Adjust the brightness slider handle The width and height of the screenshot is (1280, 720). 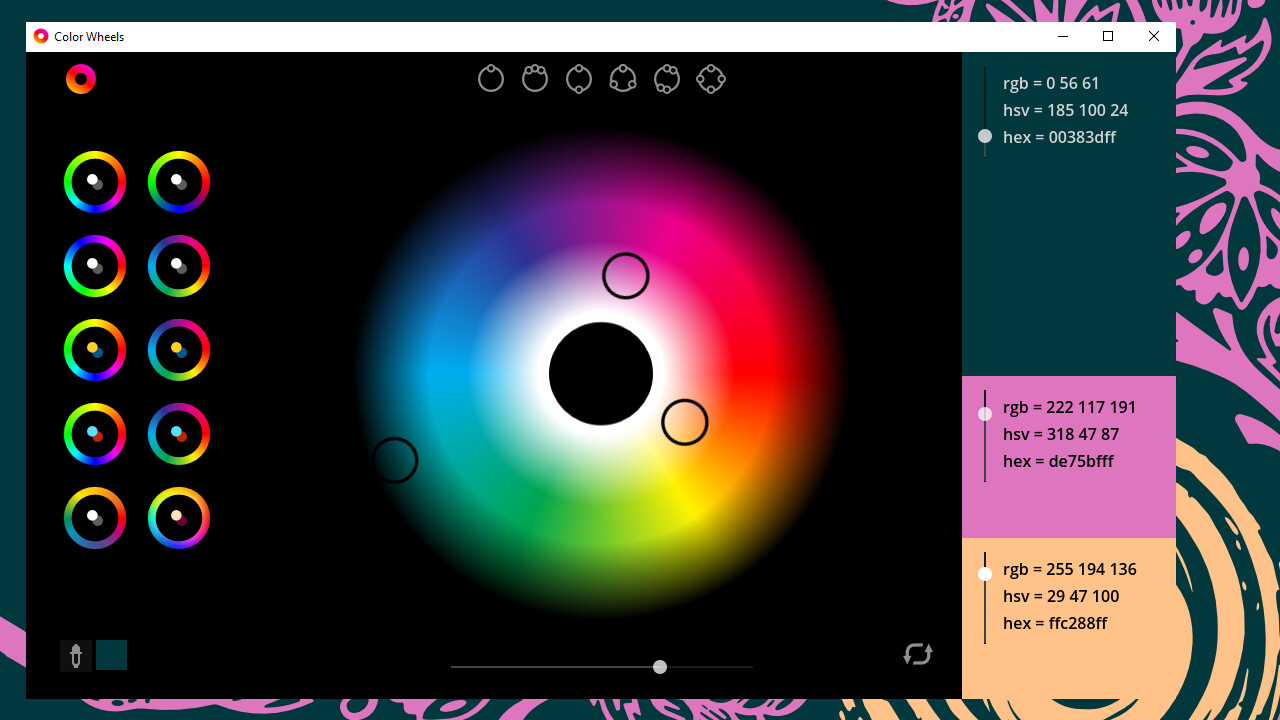659,666
